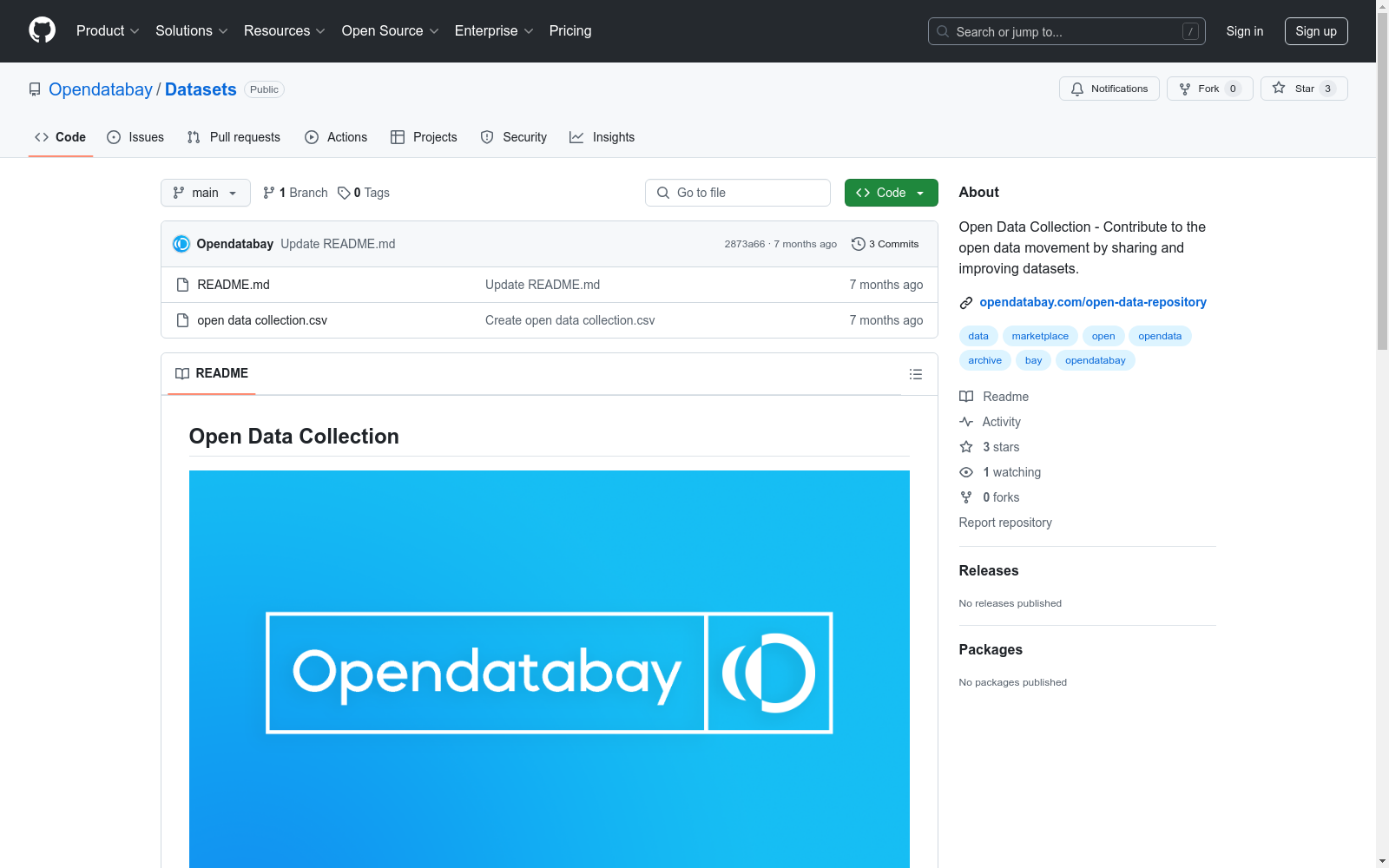Open open data collection.csv file
The width and height of the screenshot is (1389, 868).
pyautogui.click(x=262, y=320)
